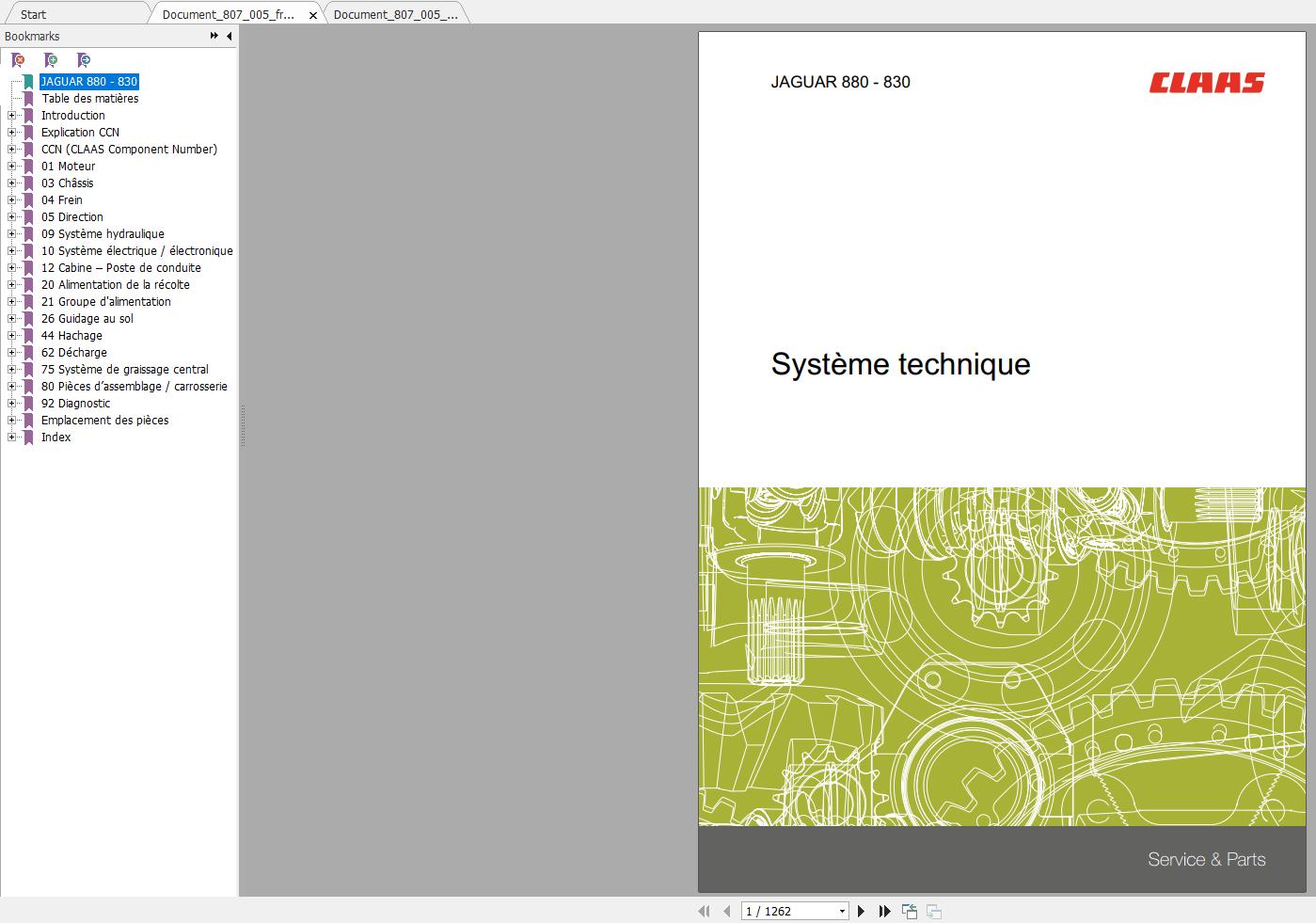The width and height of the screenshot is (1316, 923).
Task: Select 10 Système électrique / électronique bookmark
Action: click(x=137, y=251)
